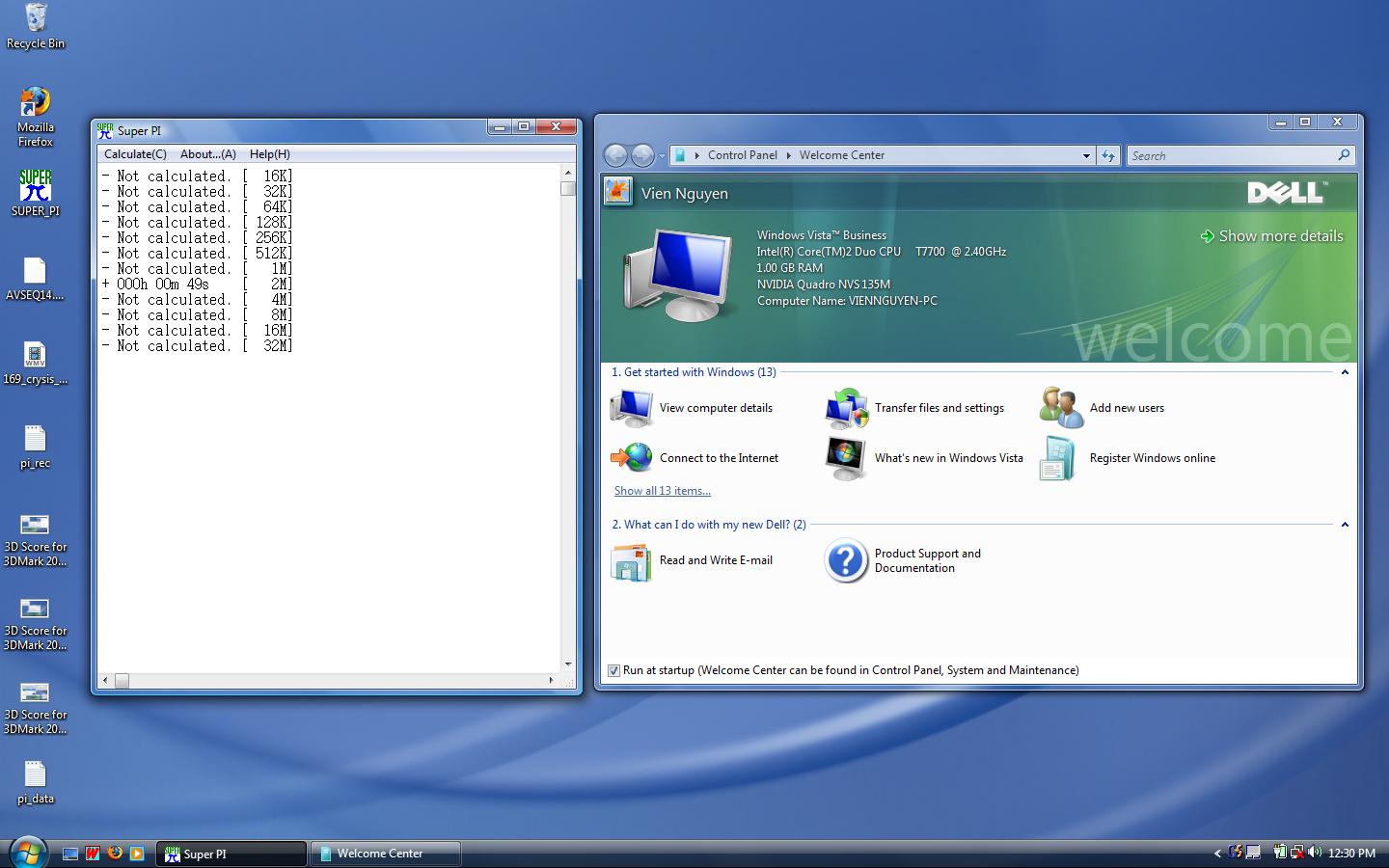Collapse the Get started with Windows section

(x=1345, y=372)
